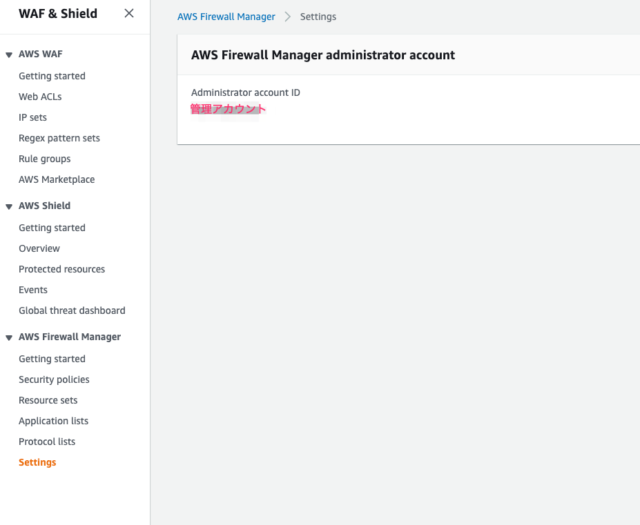Open Getting started under AWS Shield
Image resolution: width=640 pixels, height=525 pixels.
click(52, 228)
